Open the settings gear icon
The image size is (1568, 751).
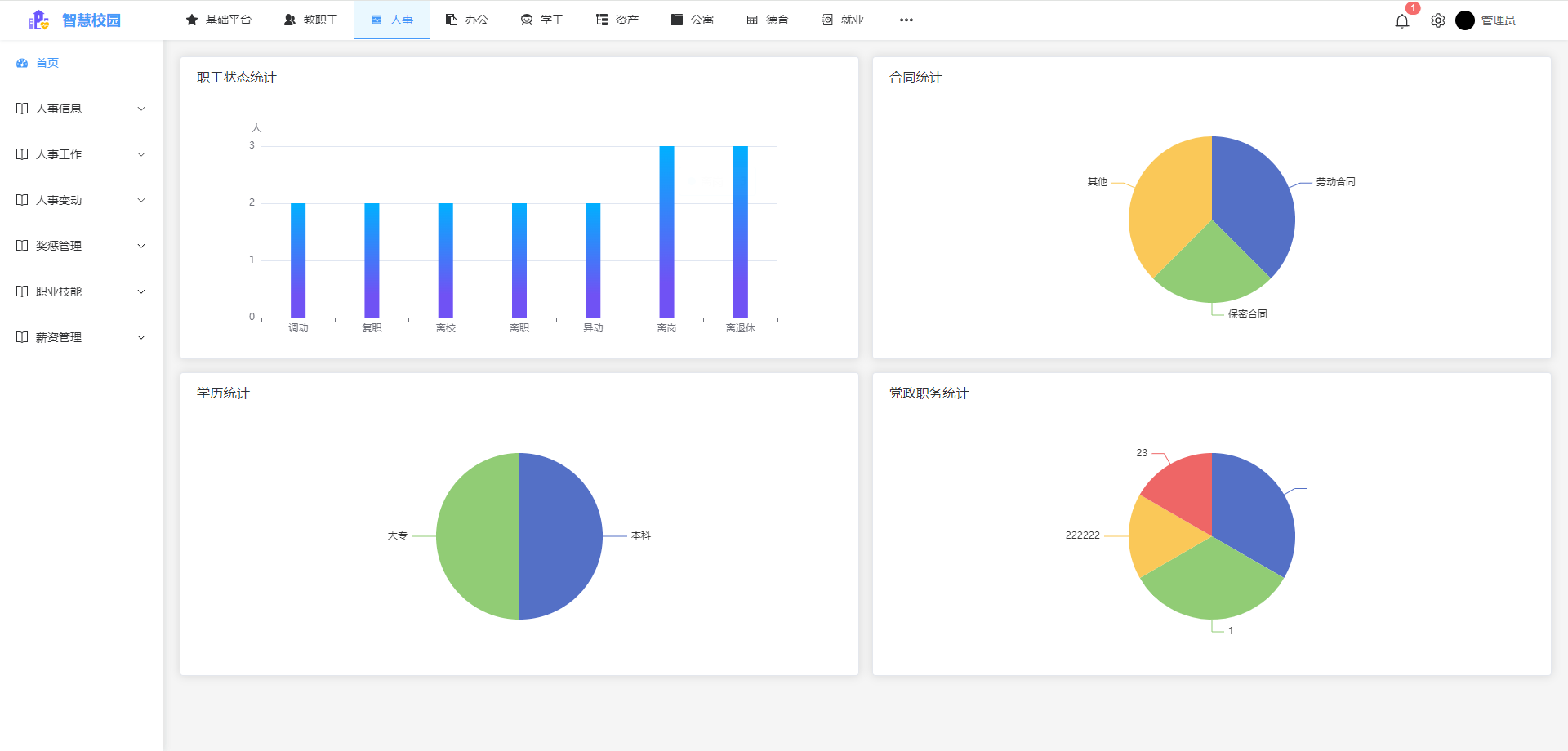[1438, 21]
